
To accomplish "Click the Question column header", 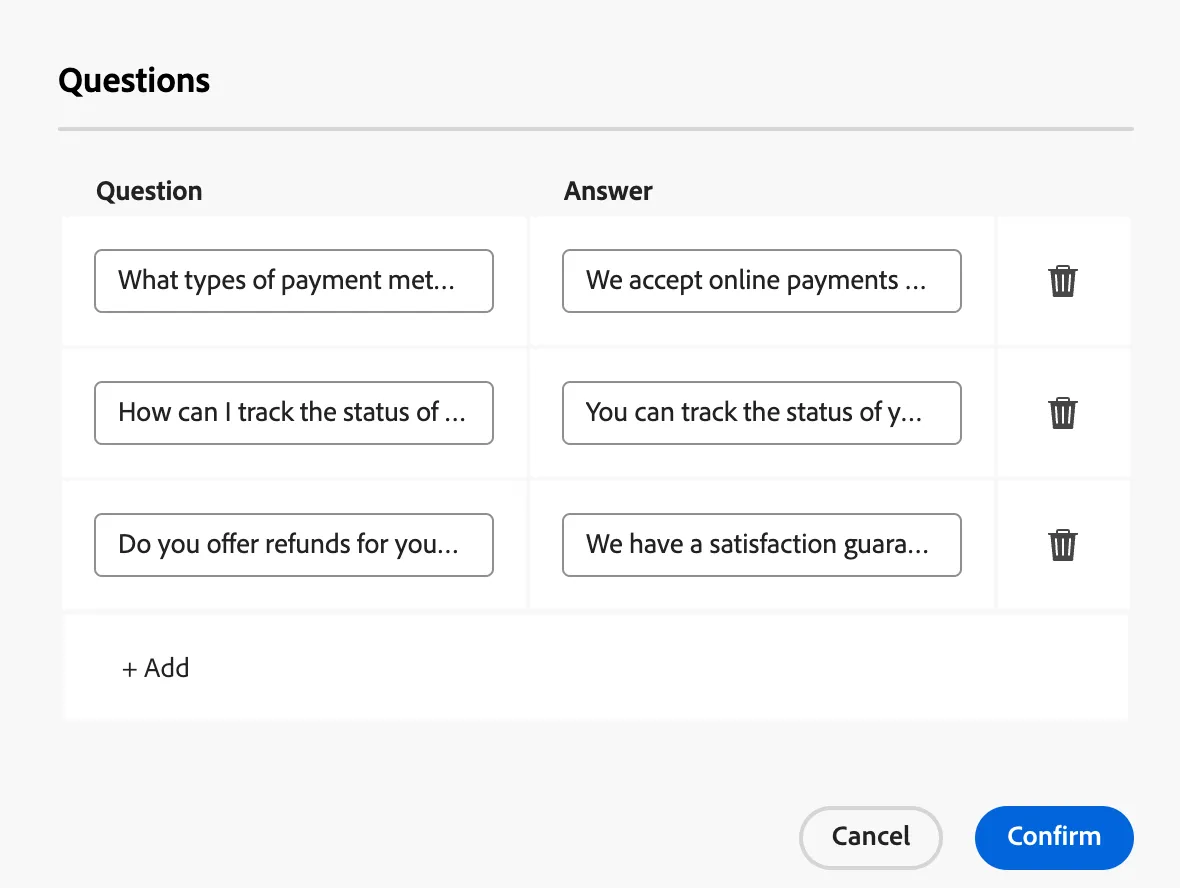I will pos(149,191).
